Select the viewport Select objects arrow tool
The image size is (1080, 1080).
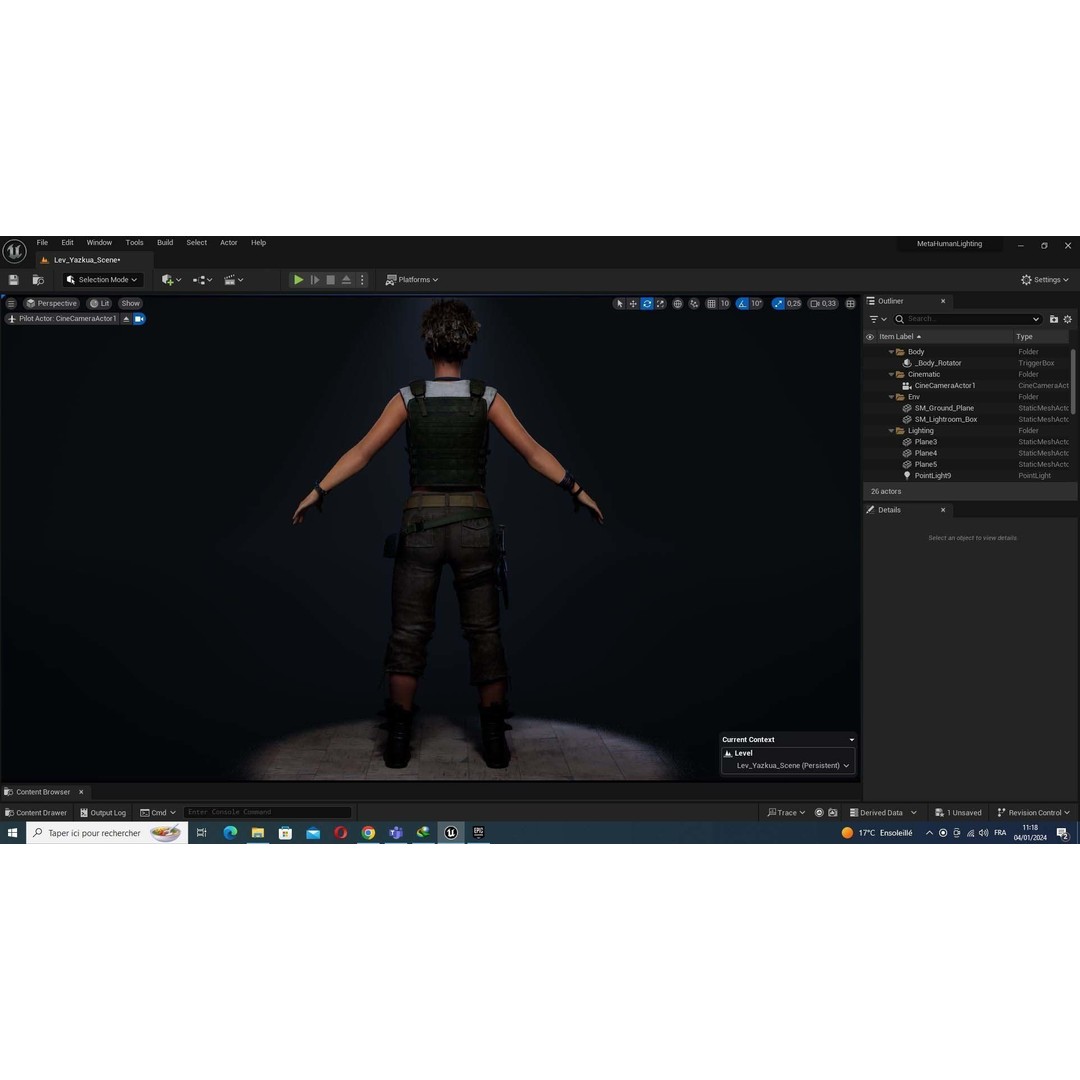(x=619, y=303)
